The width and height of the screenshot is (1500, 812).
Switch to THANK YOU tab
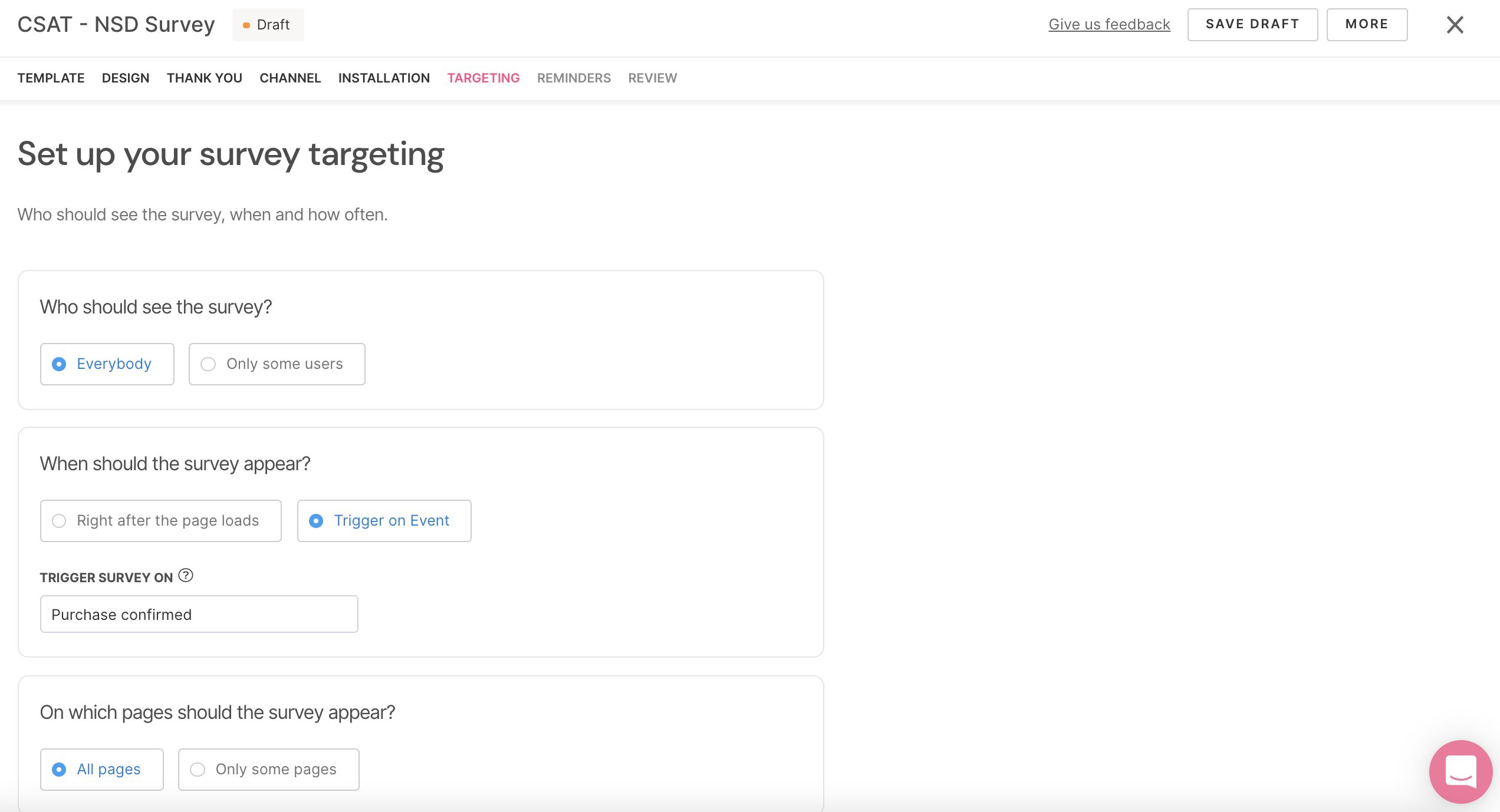tap(204, 78)
